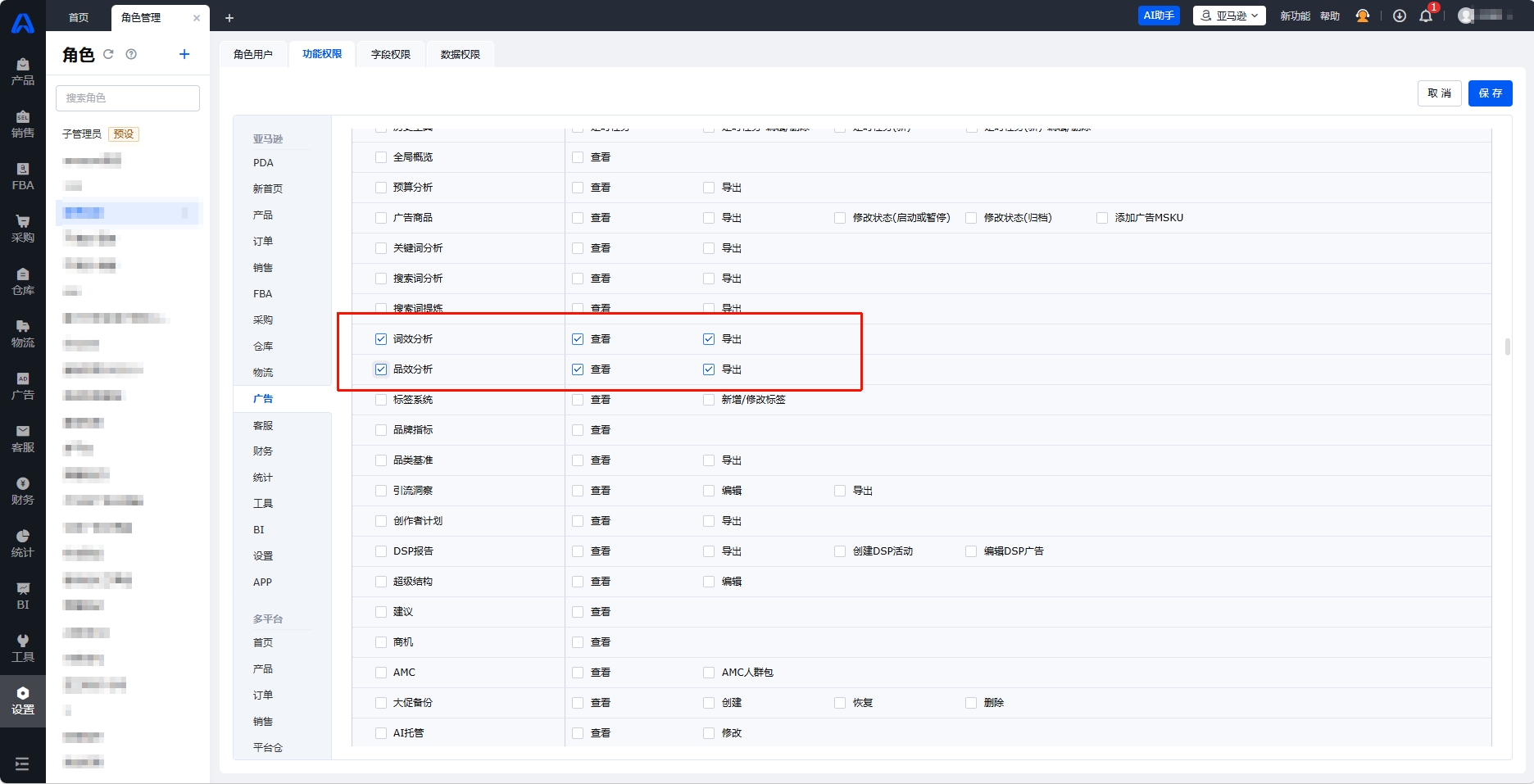Screen dimensions: 1534x784
Task: Open the notifications bell
Action: click(1426, 16)
